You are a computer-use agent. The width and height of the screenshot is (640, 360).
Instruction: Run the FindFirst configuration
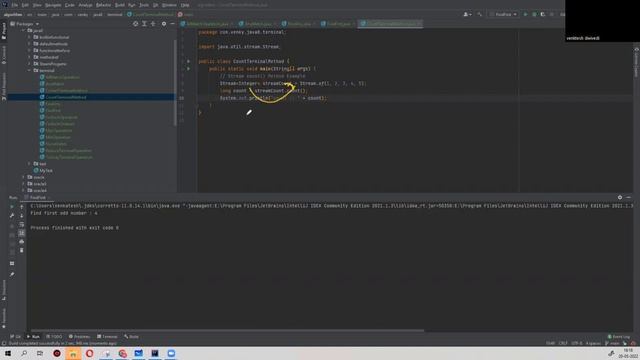pos(525,14)
